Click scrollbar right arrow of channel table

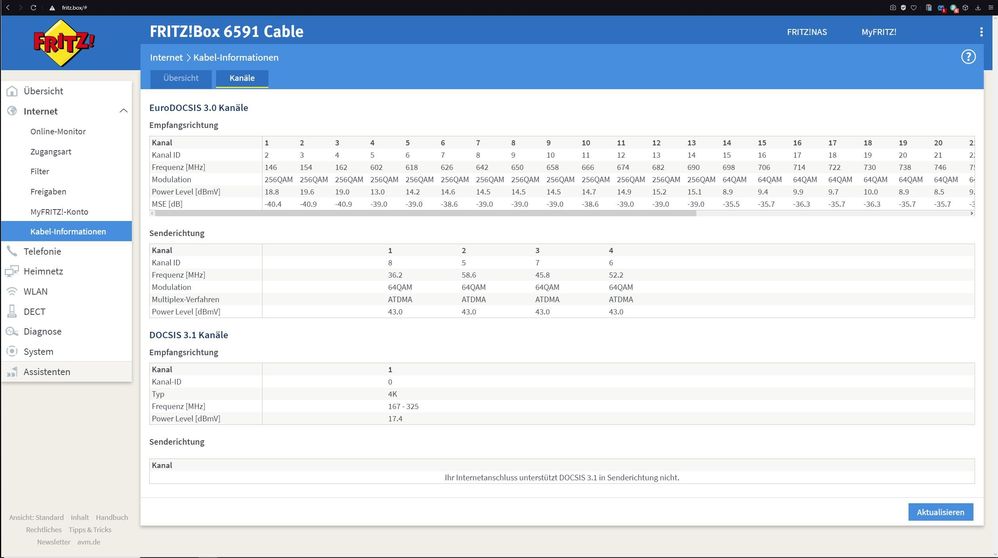pos(971,213)
